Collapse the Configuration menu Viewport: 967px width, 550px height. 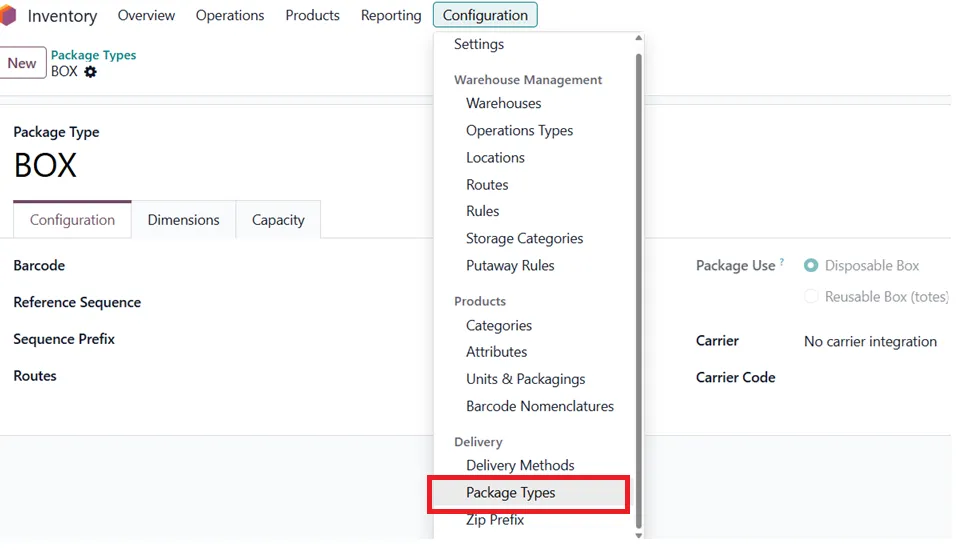pos(485,15)
